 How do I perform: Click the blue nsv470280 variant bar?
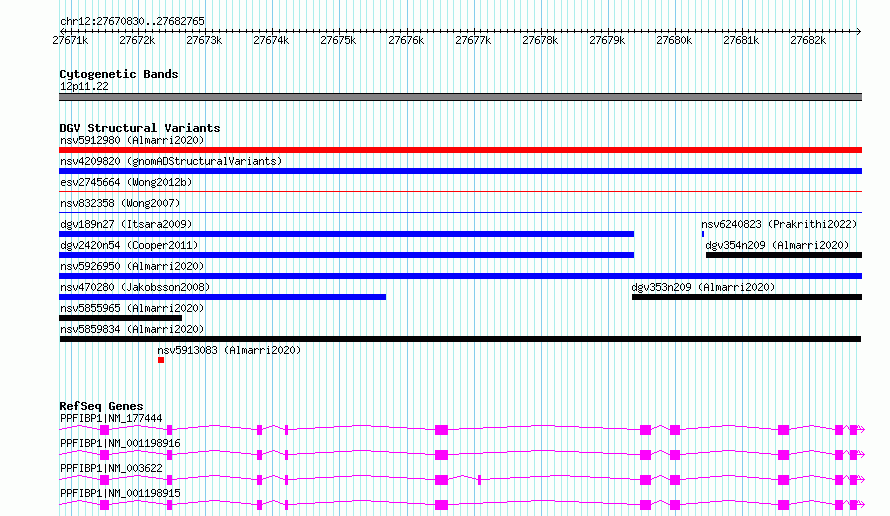click(x=222, y=297)
